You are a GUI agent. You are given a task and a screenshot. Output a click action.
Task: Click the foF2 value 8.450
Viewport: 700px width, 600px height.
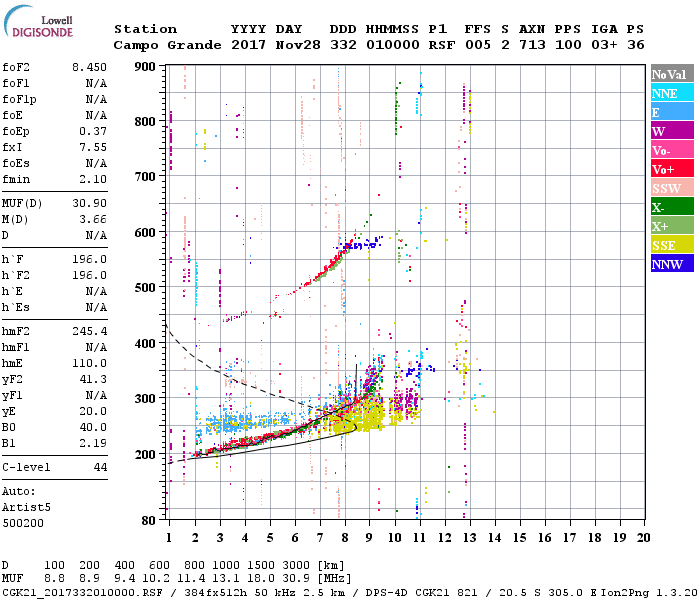[89, 67]
